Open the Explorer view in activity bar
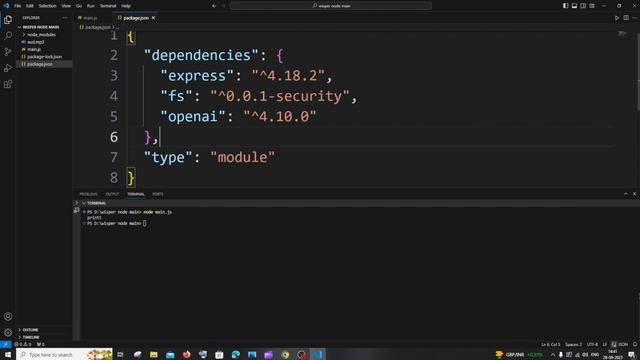 (x=8, y=20)
